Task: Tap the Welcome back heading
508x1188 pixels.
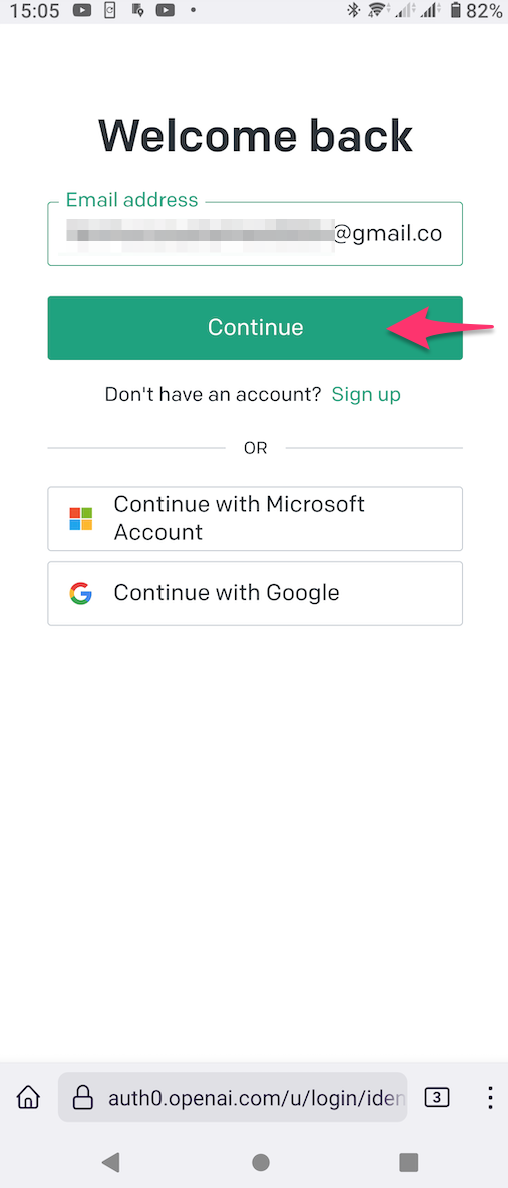Action: (255, 136)
